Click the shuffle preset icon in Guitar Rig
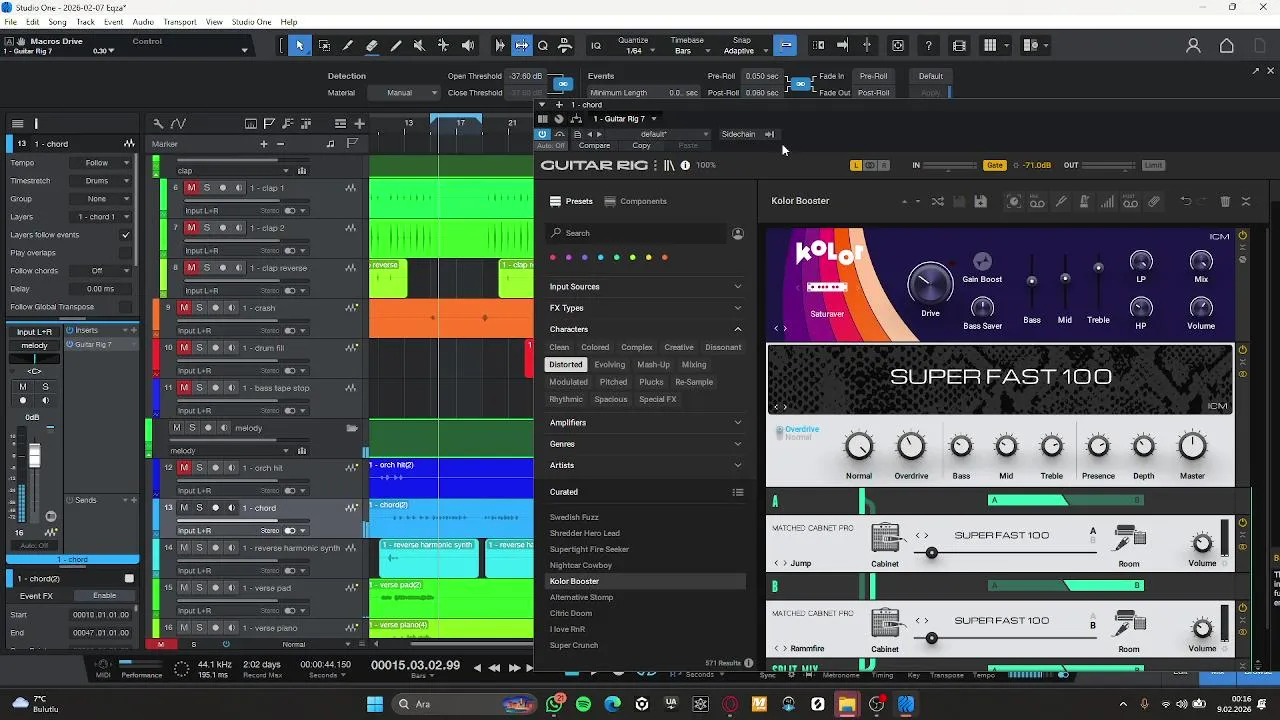This screenshot has width=1280, height=720. [x=937, y=201]
